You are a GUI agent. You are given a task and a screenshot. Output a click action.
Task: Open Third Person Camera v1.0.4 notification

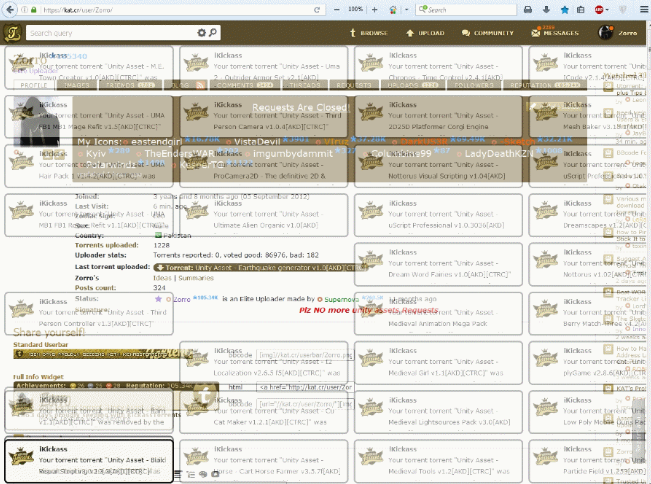pyautogui.click(x=264, y=117)
